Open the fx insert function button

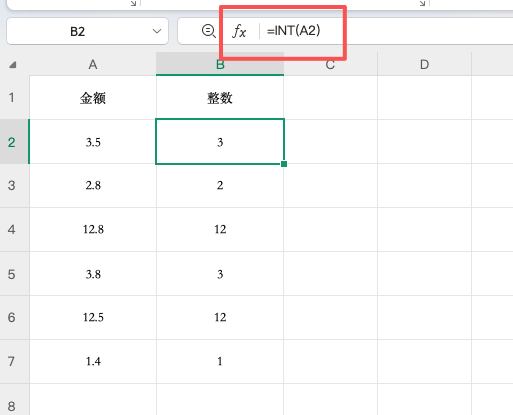pyautogui.click(x=239, y=31)
